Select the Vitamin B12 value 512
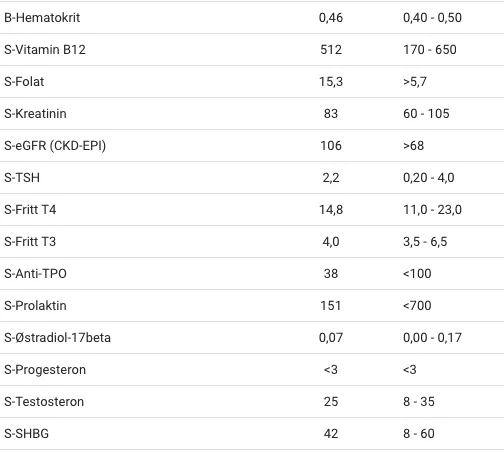Image resolution: width=504 pixels, height=452 pixels. [331, 50]
